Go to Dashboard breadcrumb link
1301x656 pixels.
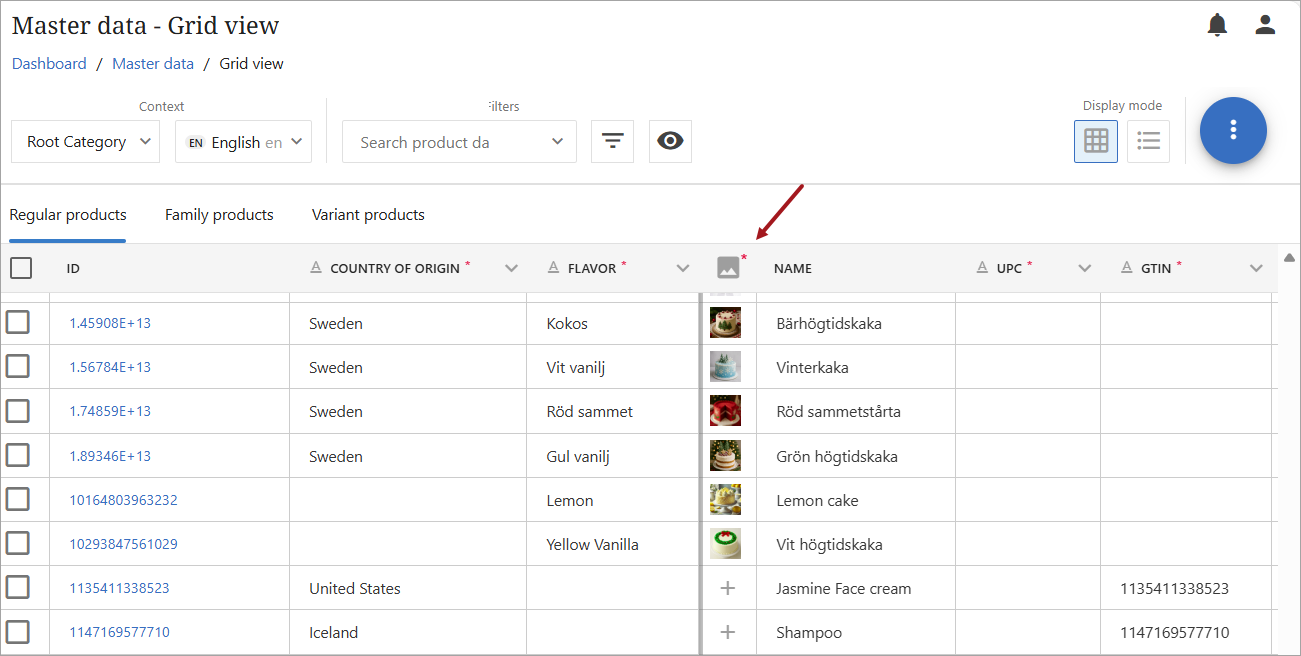[49, 64]
